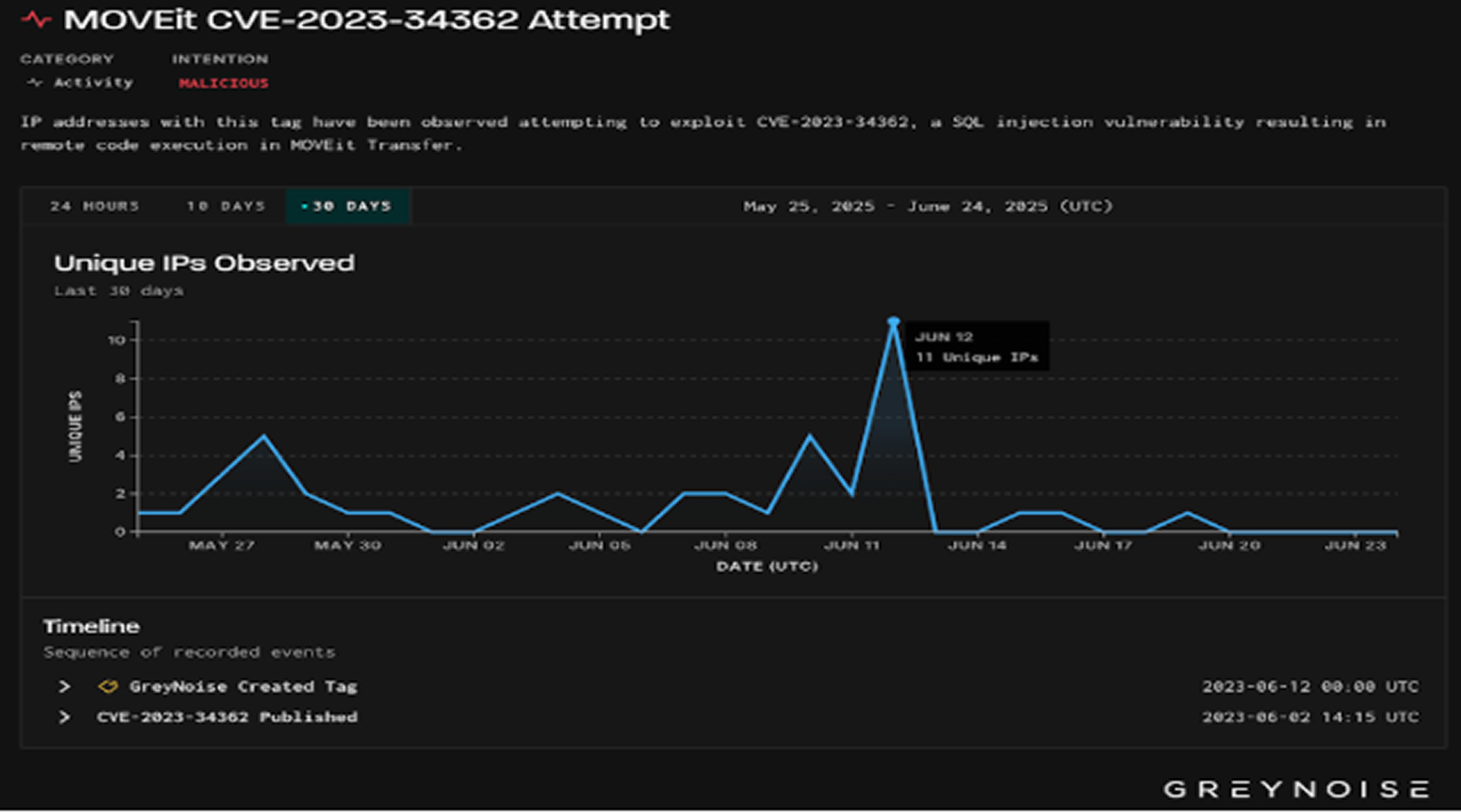The image size is (1461, 812).
Task: Switch to the 24 HOURS tab
Action: point(94,206)
